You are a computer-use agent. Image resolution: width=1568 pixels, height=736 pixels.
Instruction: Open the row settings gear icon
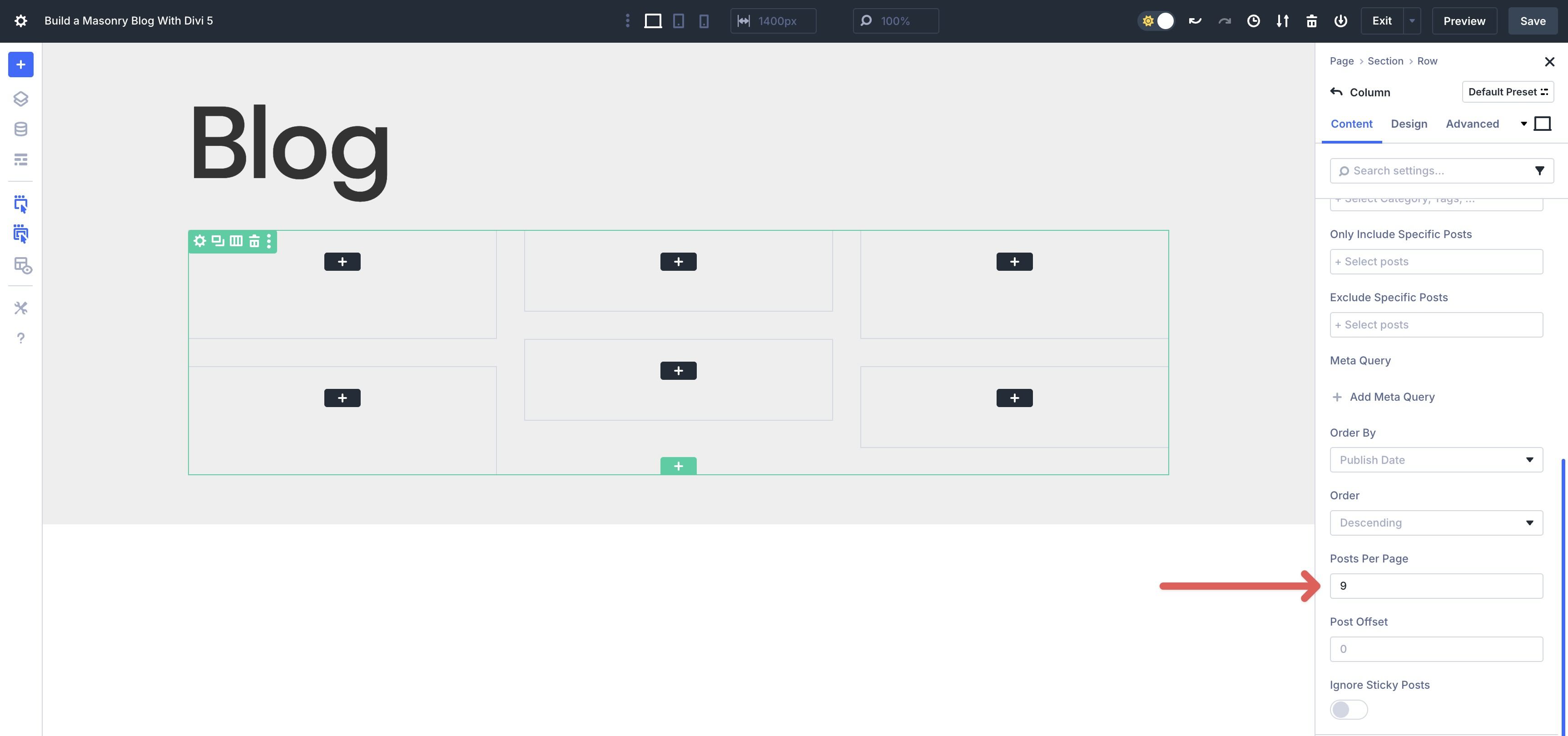(200, 241)
